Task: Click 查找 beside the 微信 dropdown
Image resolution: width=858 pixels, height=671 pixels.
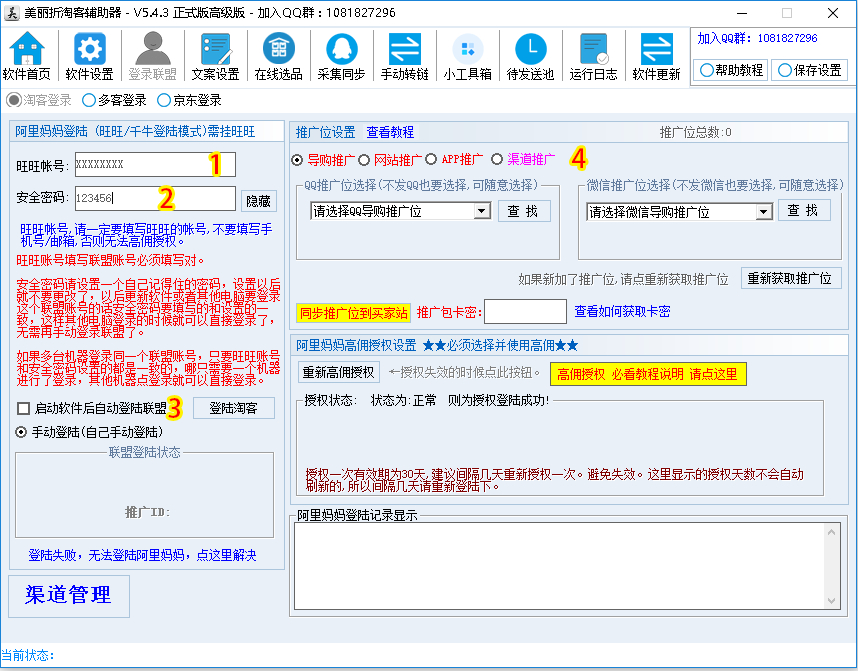Action: (804, 211)
